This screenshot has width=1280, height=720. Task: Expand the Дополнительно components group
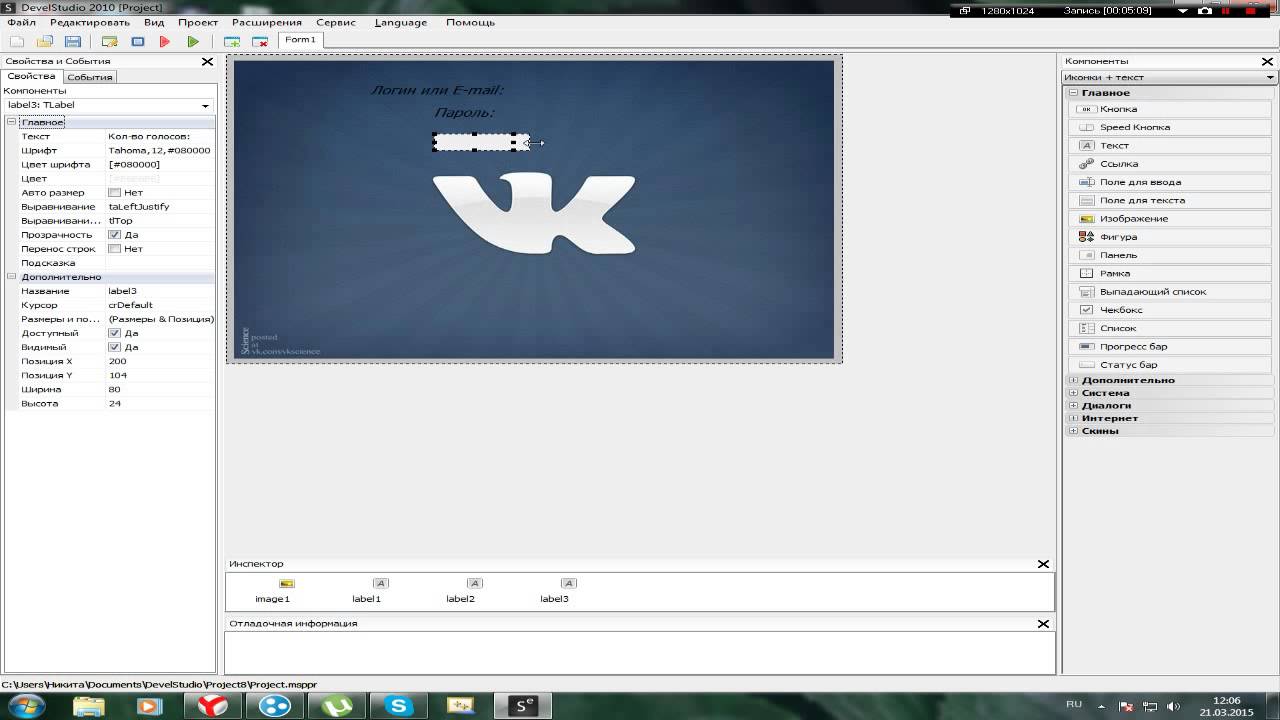(x=1073, y=380)
